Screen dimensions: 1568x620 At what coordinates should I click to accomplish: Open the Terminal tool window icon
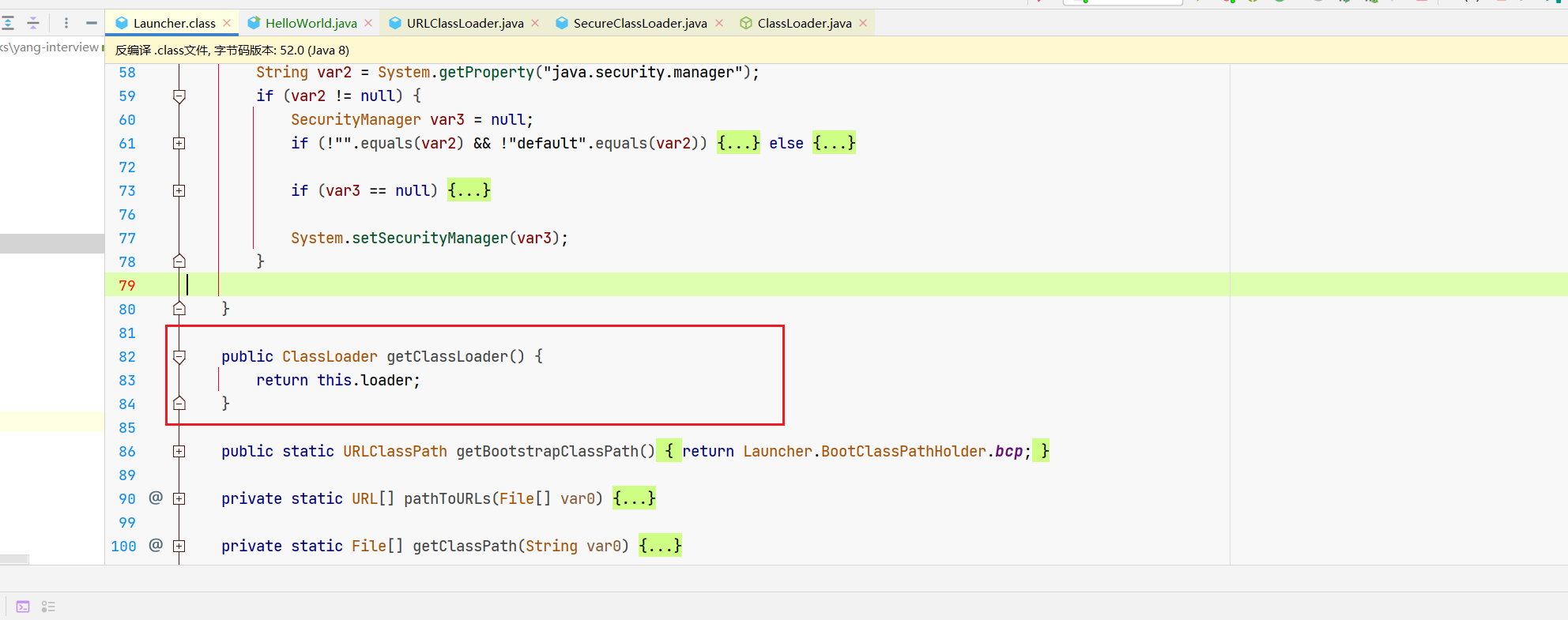[x=23, y=607]
